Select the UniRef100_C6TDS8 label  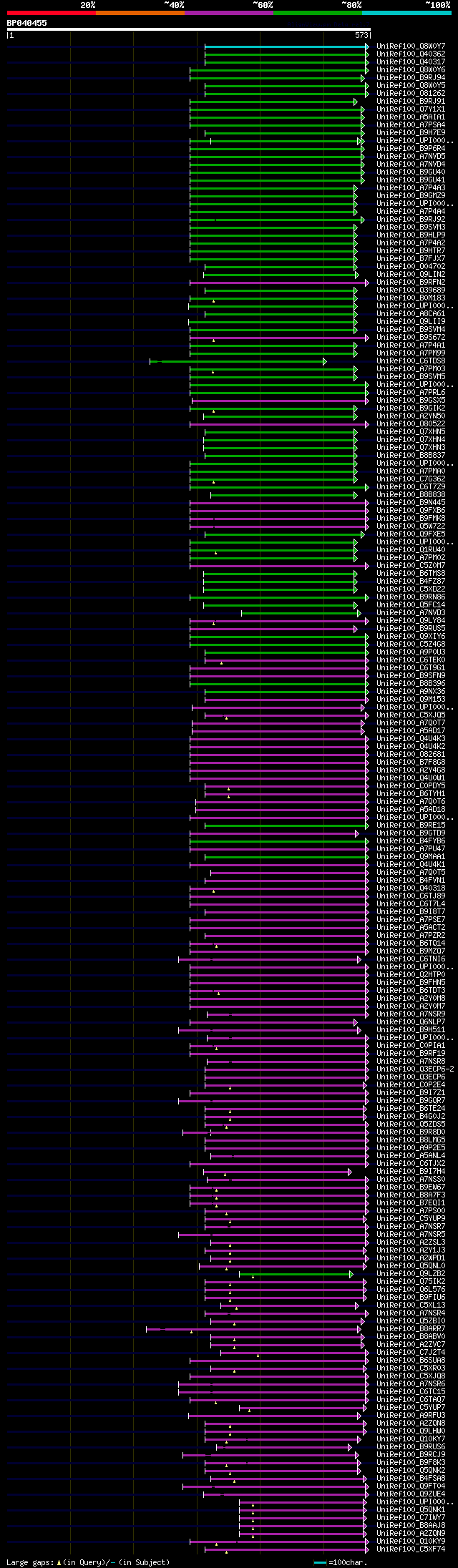(411, 361)
